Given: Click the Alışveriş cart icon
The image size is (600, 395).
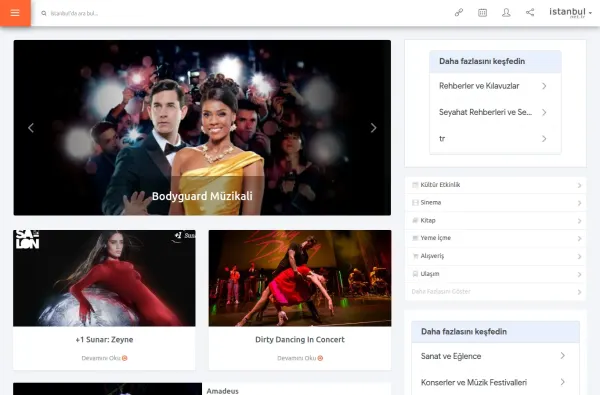Looking at the screenshot, I should click(x=415, y=256).
